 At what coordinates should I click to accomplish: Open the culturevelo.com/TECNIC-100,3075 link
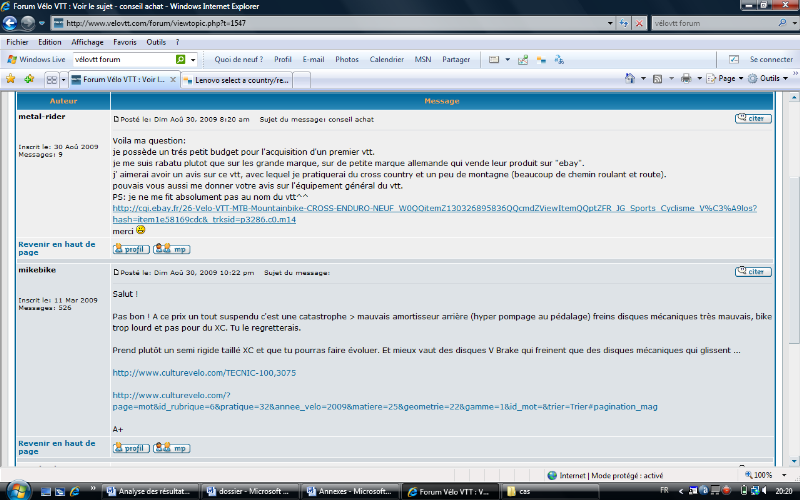click(x=204, y=373)
